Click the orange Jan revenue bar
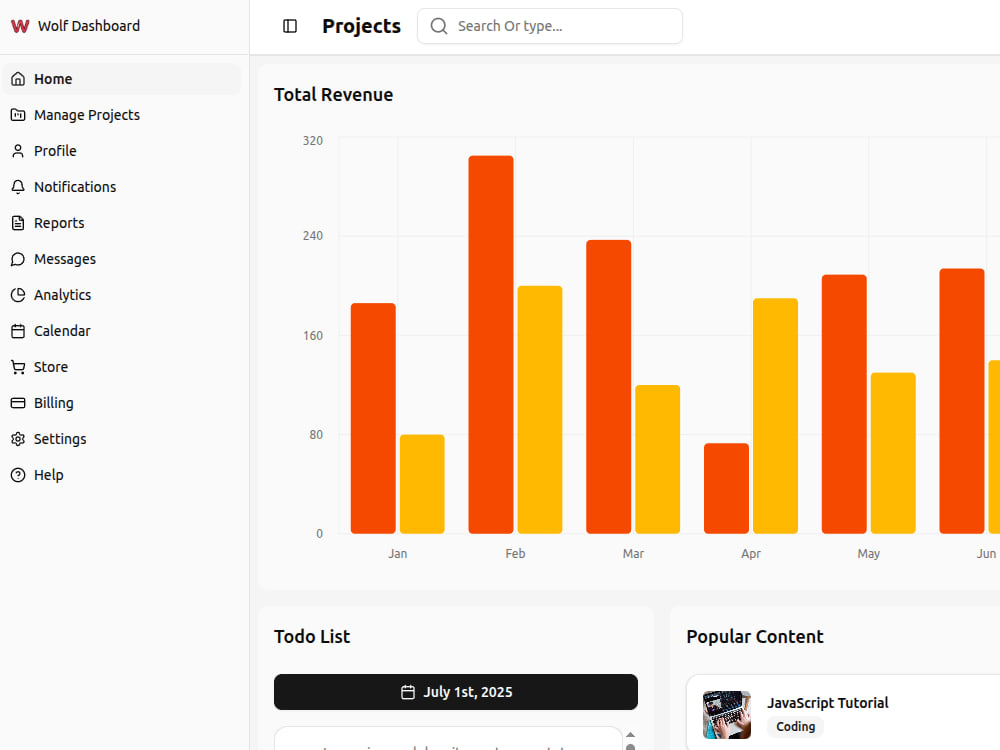1000x750 pixels. pos(373,418)
